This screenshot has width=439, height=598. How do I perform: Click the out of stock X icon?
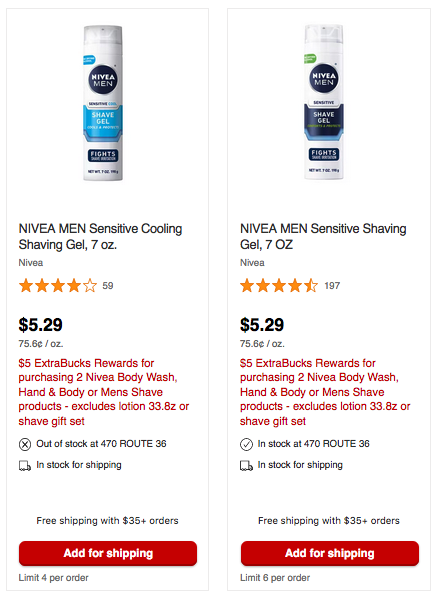click(x=25, y=444)
